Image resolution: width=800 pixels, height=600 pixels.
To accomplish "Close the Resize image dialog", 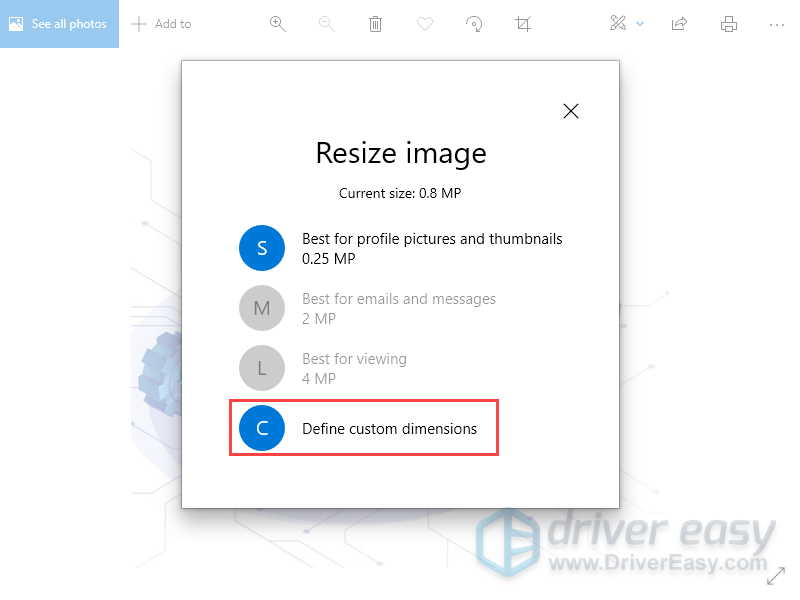I will tap(571, 111).
